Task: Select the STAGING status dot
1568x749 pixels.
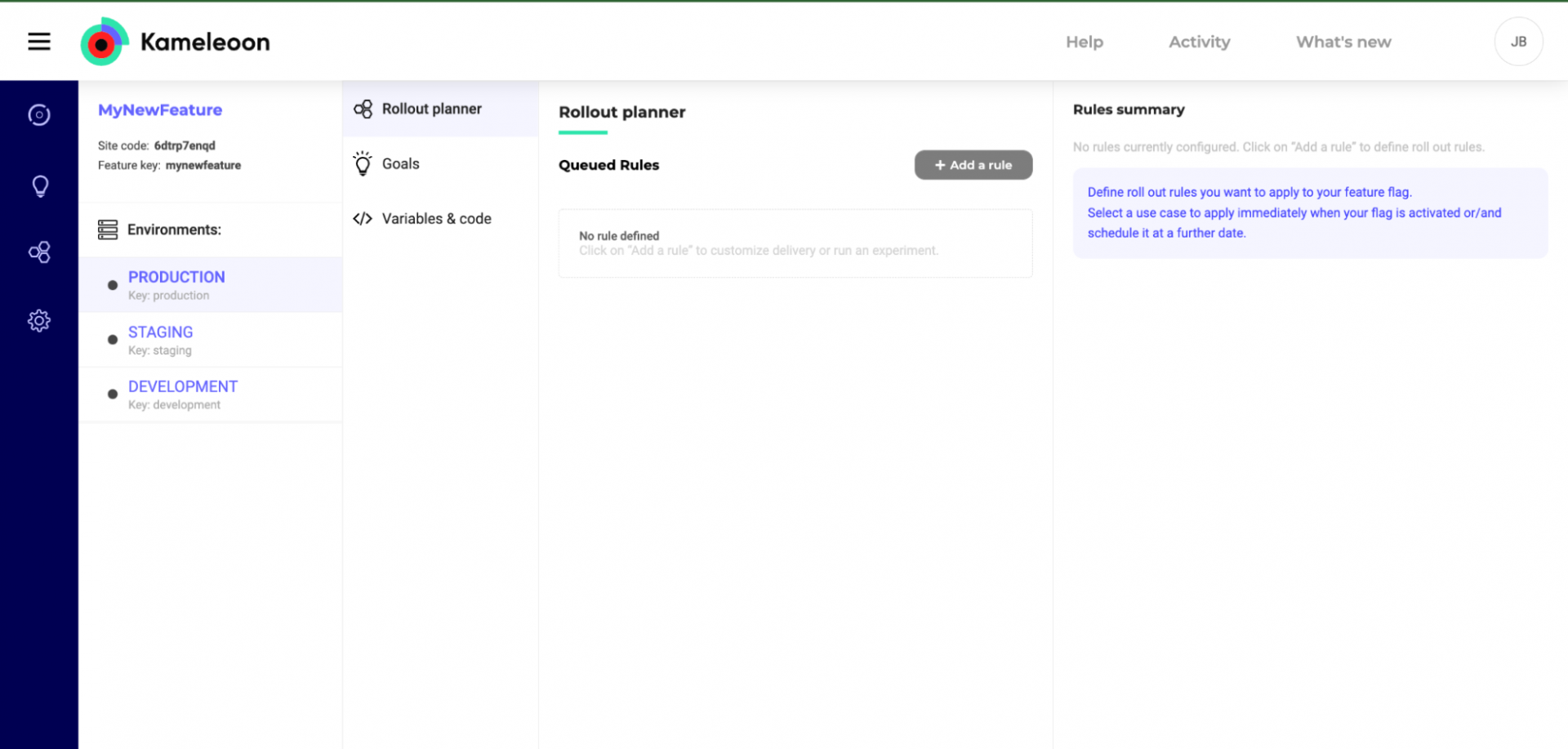Action: tap(113, 340)
